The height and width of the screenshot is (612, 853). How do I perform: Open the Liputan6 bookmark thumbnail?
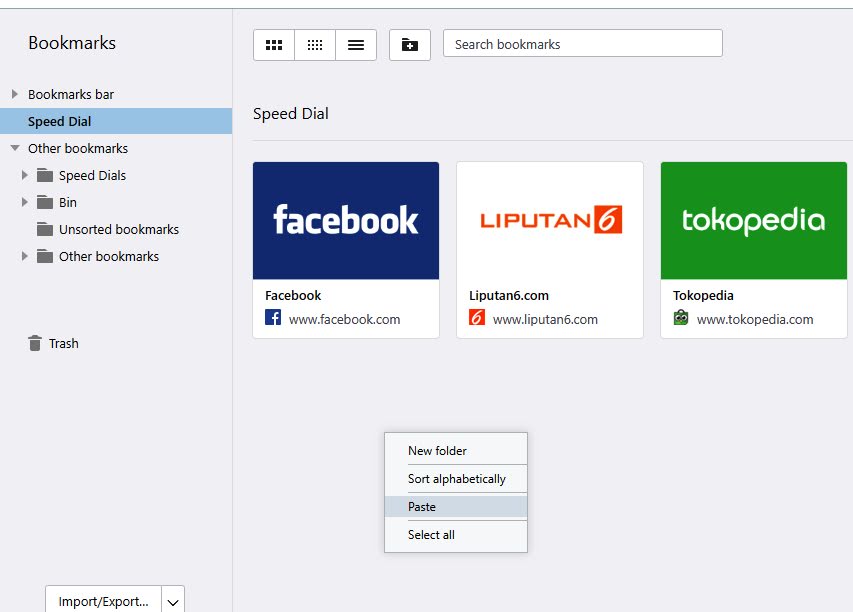(x=550, y=220)
